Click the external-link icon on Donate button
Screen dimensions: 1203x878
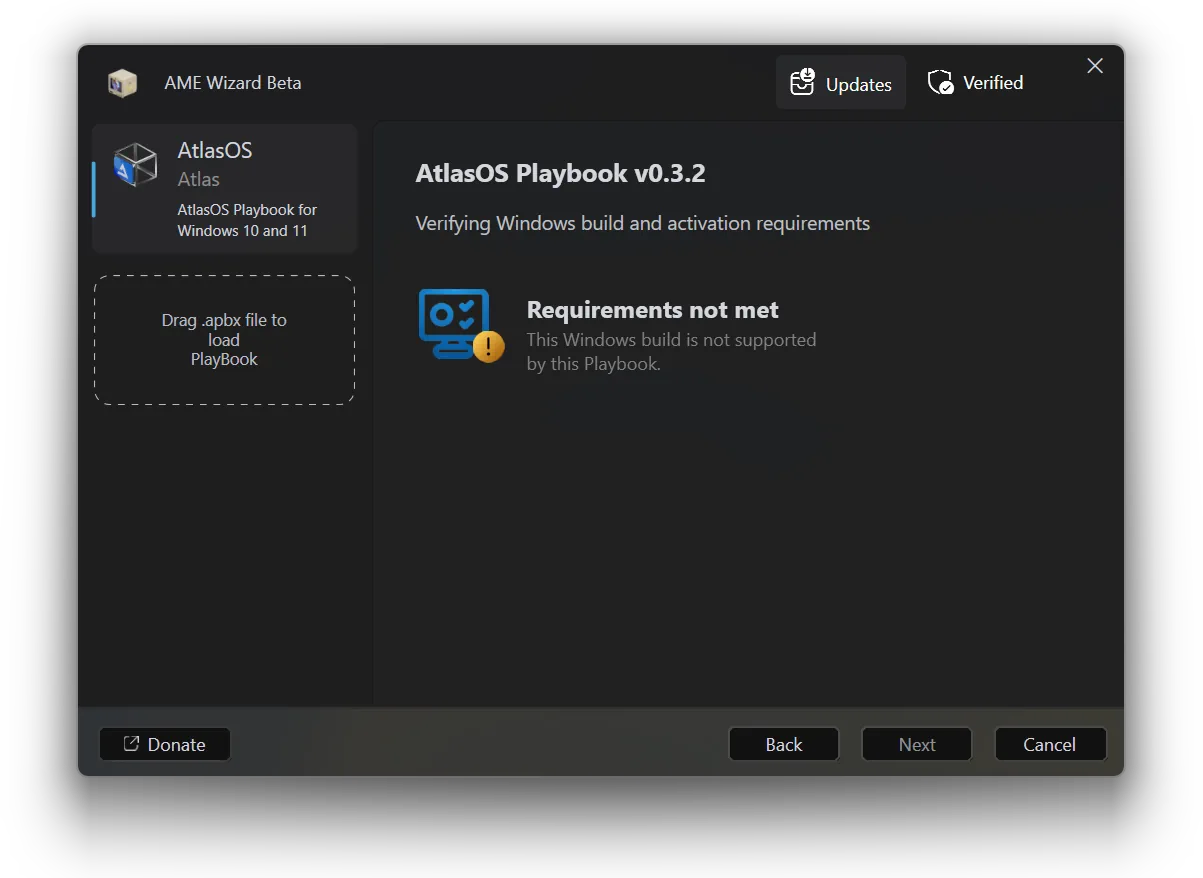(x=130, y=744)
